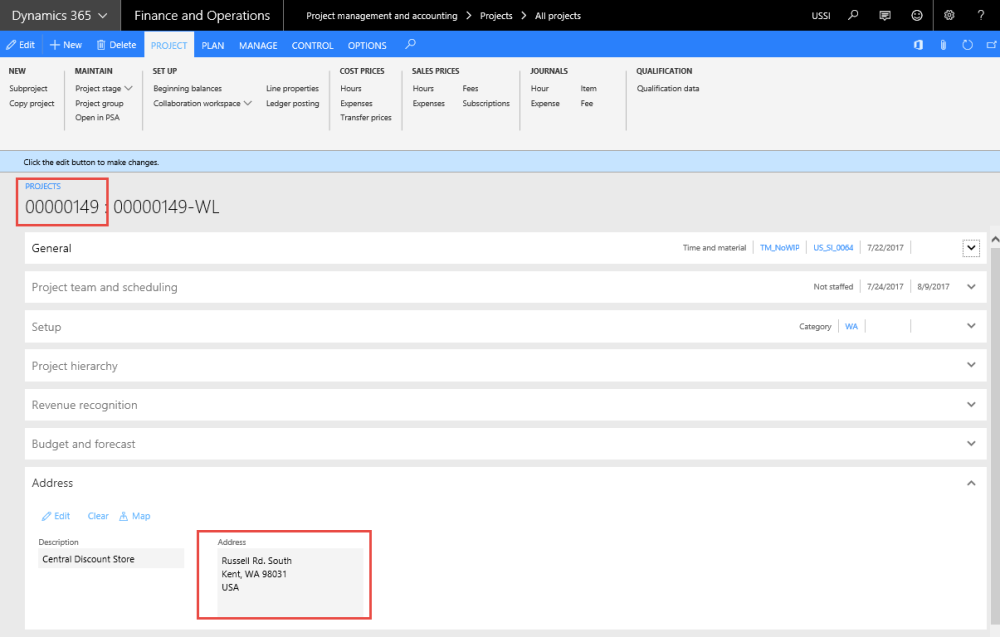Screen dimensions: 1000x637
Task: Click Clear in the Address section
Action: coord(98,516)
